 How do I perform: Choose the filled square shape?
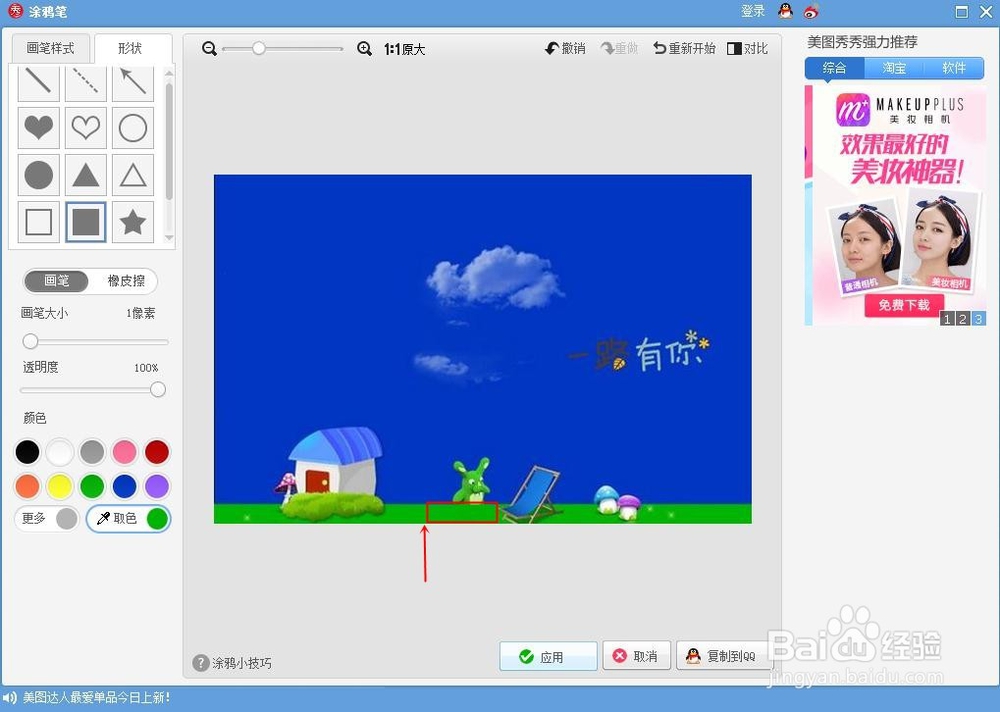[x=85, y=222]
